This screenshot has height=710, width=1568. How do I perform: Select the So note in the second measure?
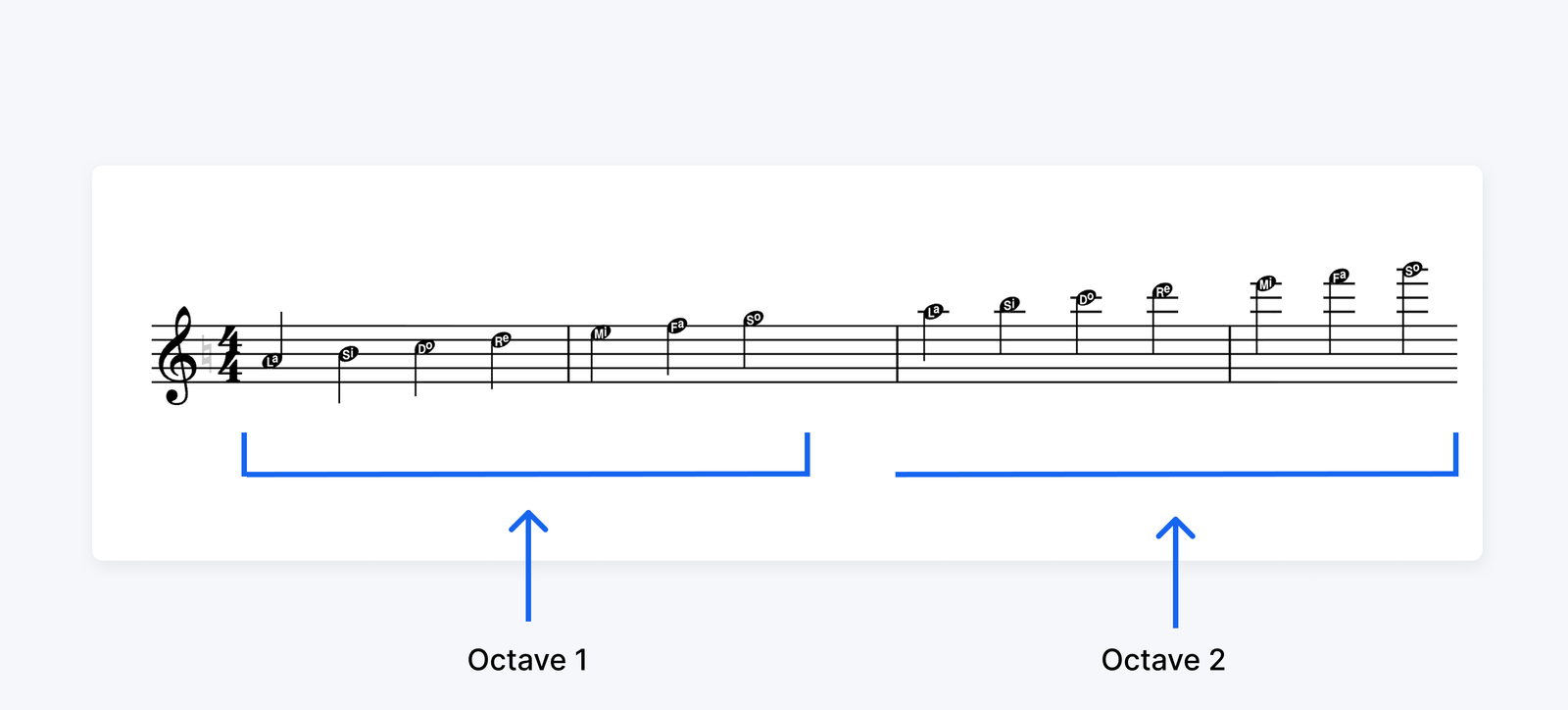(x=753, y=319)
